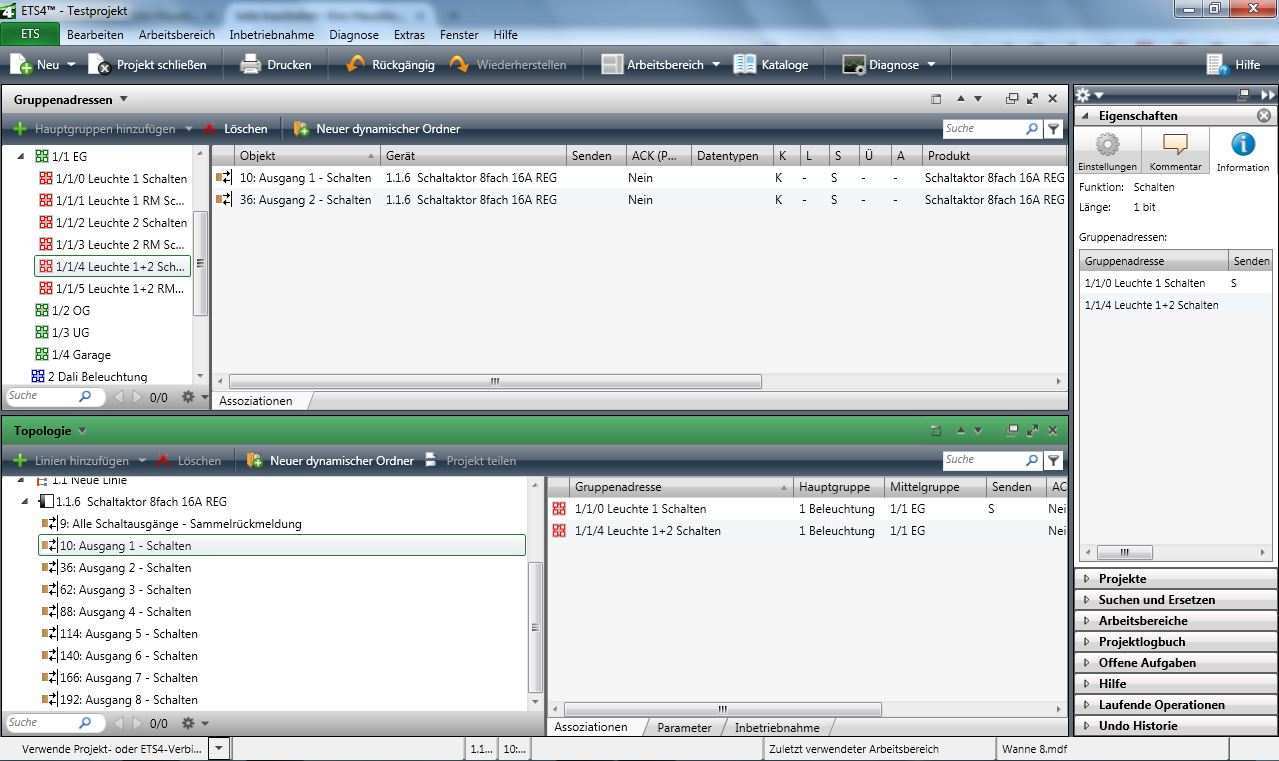1279x761 pixels.
Task: Click Projekt schließen toolbar icon
Action: (100, 65)
